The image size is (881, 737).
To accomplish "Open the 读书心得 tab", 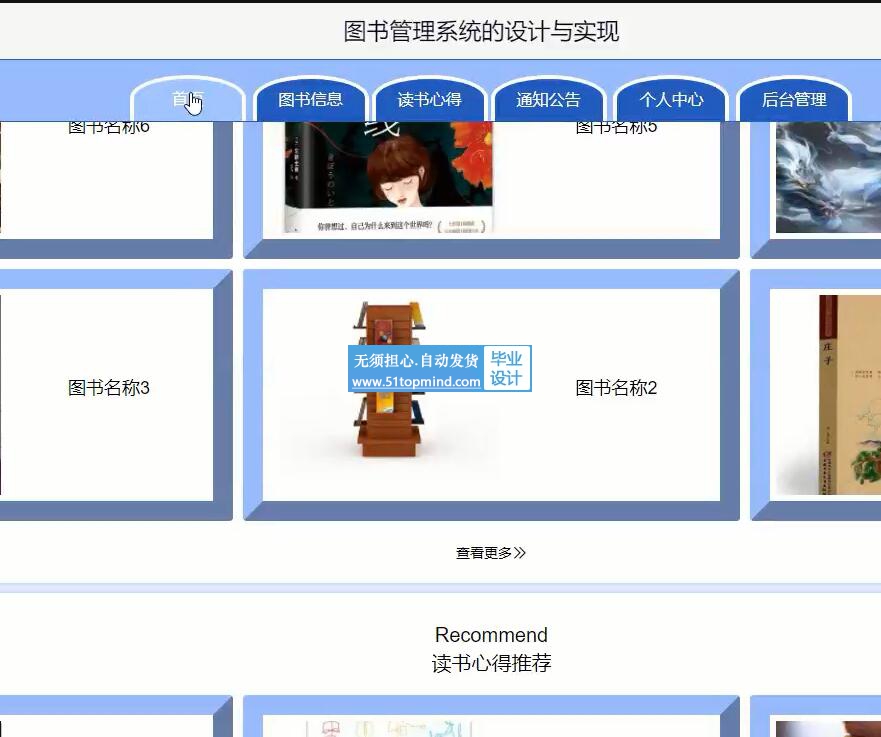I will 429,99.
